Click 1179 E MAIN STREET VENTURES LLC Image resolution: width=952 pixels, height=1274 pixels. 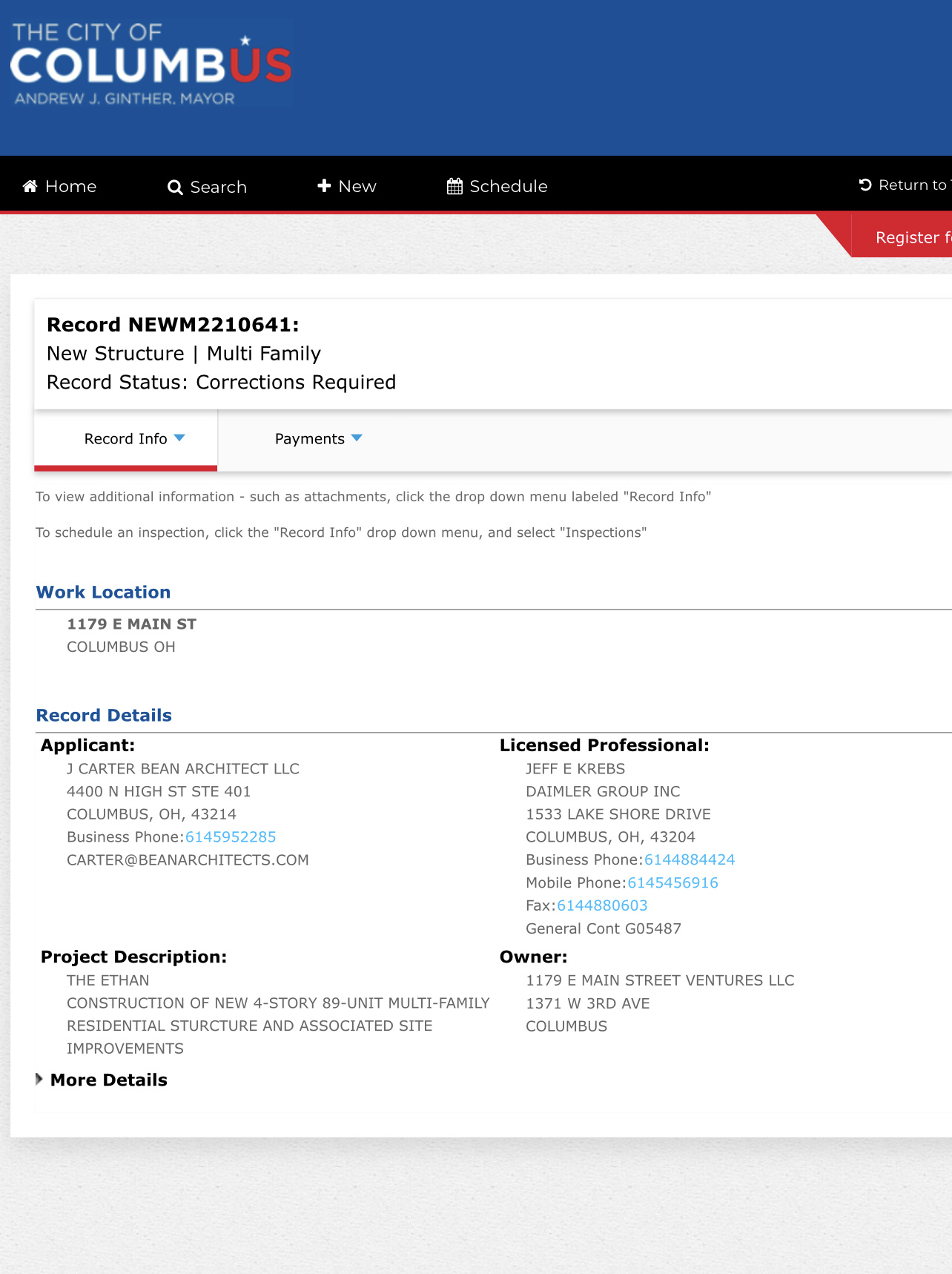tap(660, 980)
